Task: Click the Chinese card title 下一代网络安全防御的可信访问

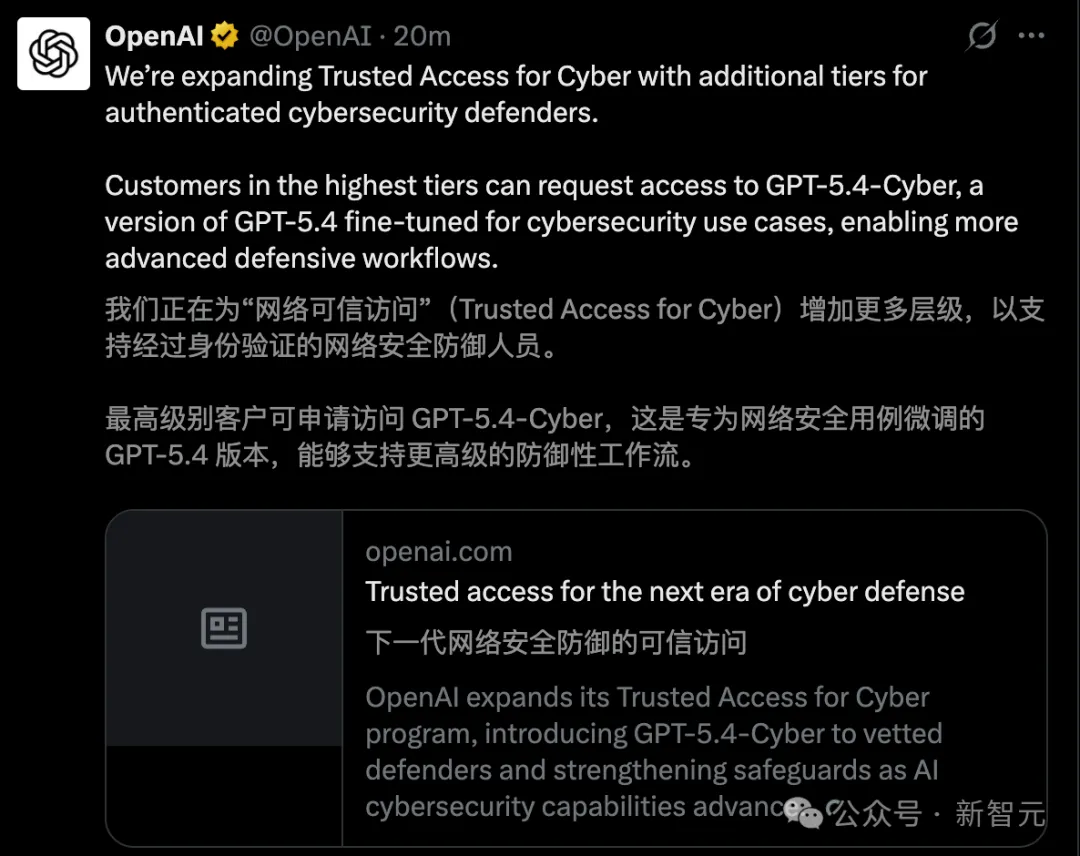Action: tap(556, 642)
